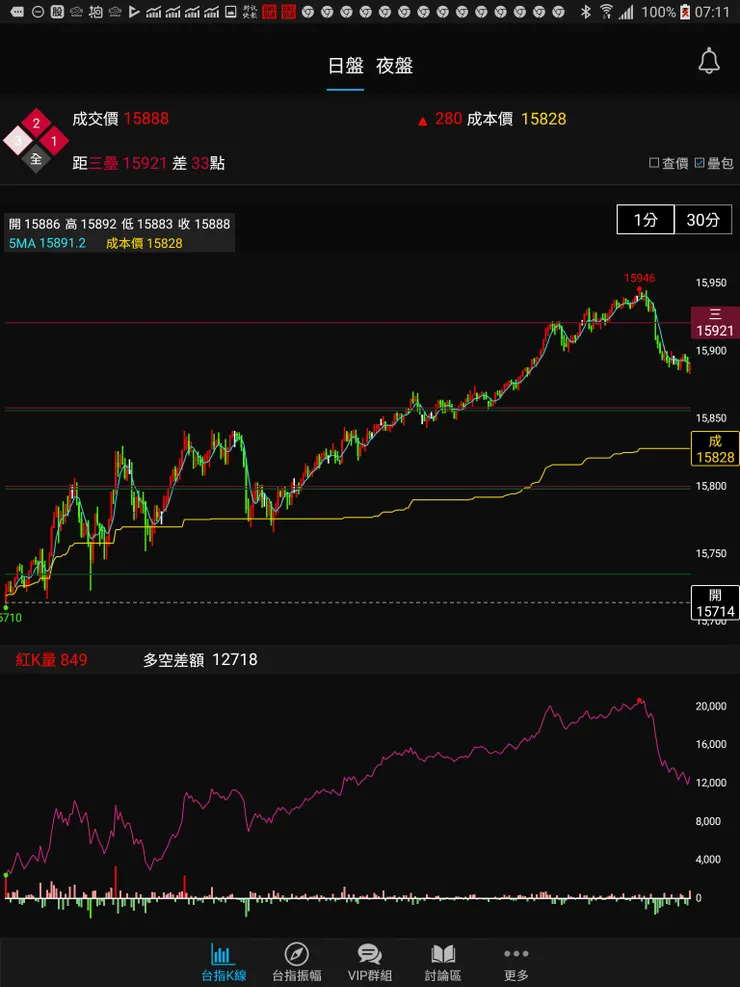Viewport: 740px width, 987px height.
Task: Tap the Wi-Fi status icon
Action: tap(606, 11)
